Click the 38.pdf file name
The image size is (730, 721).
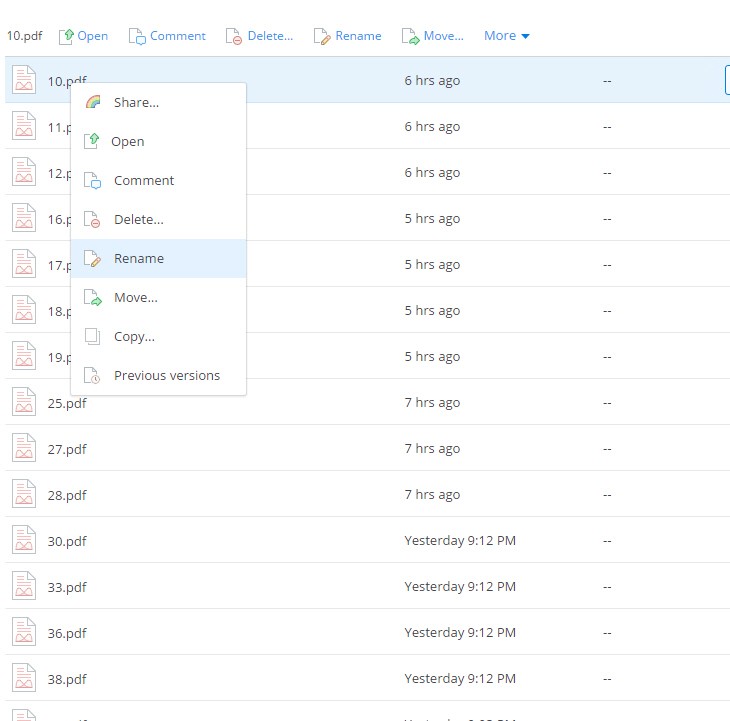click(67, 679)
